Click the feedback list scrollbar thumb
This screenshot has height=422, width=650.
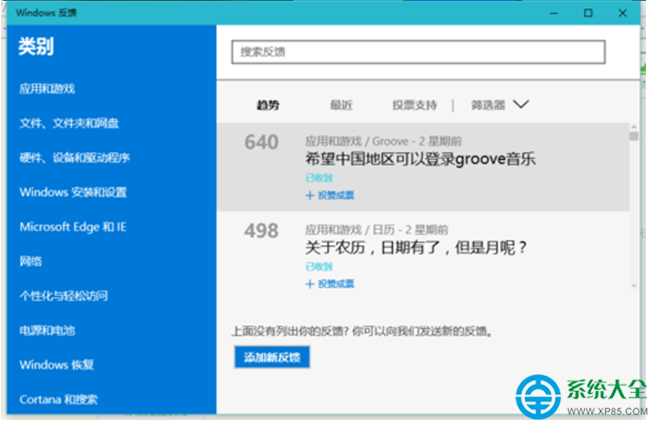tap(634, 136)
